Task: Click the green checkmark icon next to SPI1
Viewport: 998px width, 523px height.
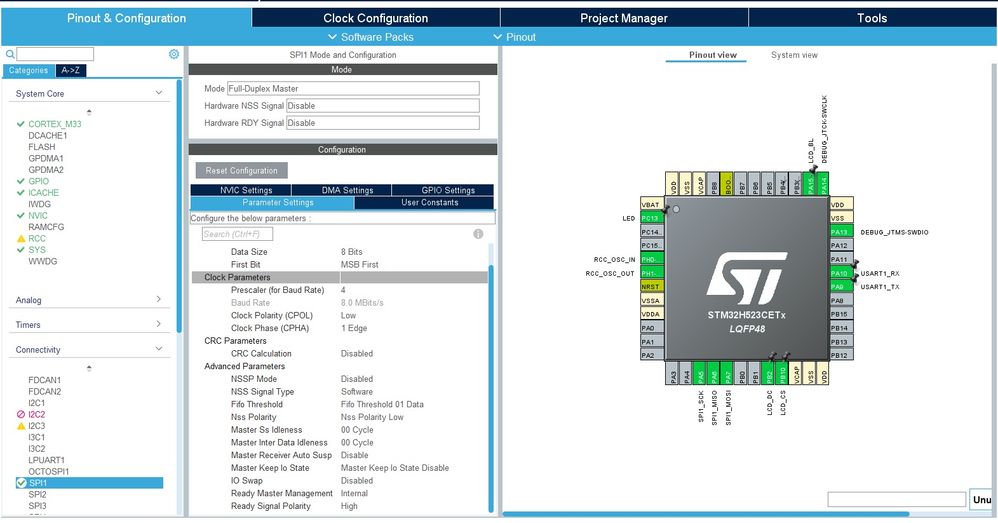Action: click(21, 483)
